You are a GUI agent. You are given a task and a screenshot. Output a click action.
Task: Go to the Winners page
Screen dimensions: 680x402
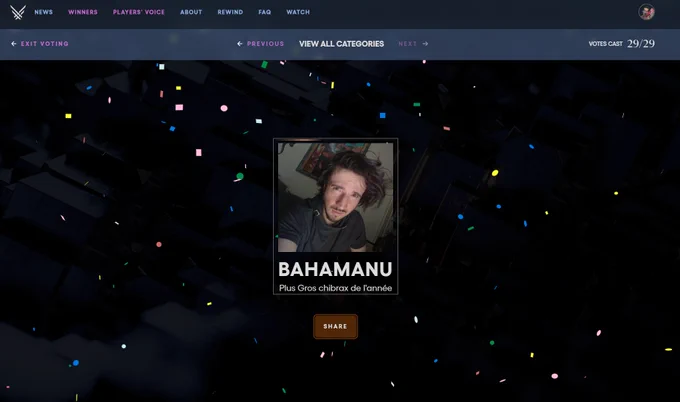click(83, 12)
